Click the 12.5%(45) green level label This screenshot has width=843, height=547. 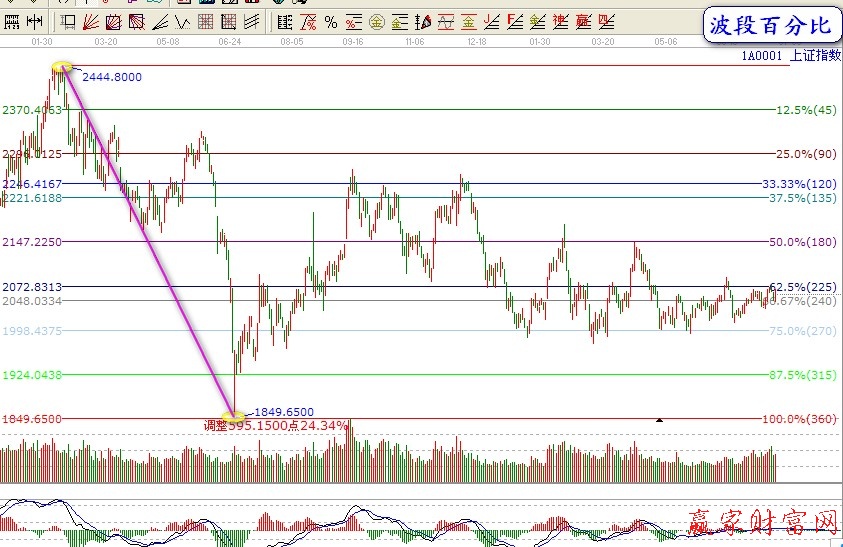point(805,110)
